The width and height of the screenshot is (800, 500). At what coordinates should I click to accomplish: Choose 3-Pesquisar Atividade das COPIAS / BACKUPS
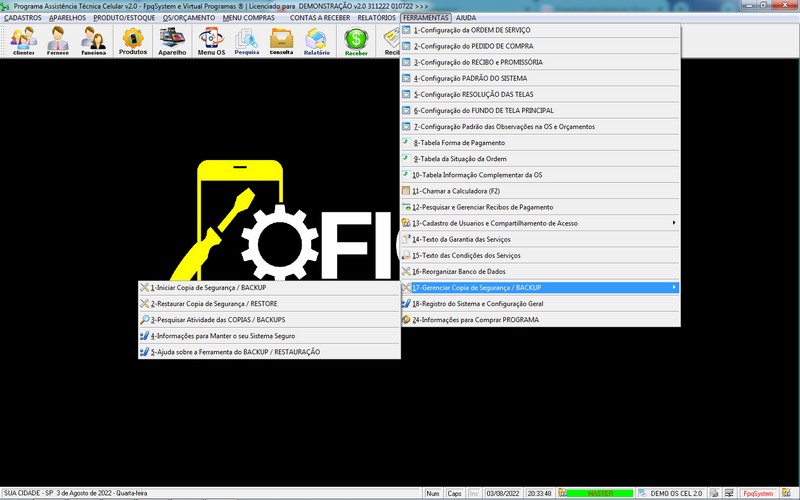(269, 320)
